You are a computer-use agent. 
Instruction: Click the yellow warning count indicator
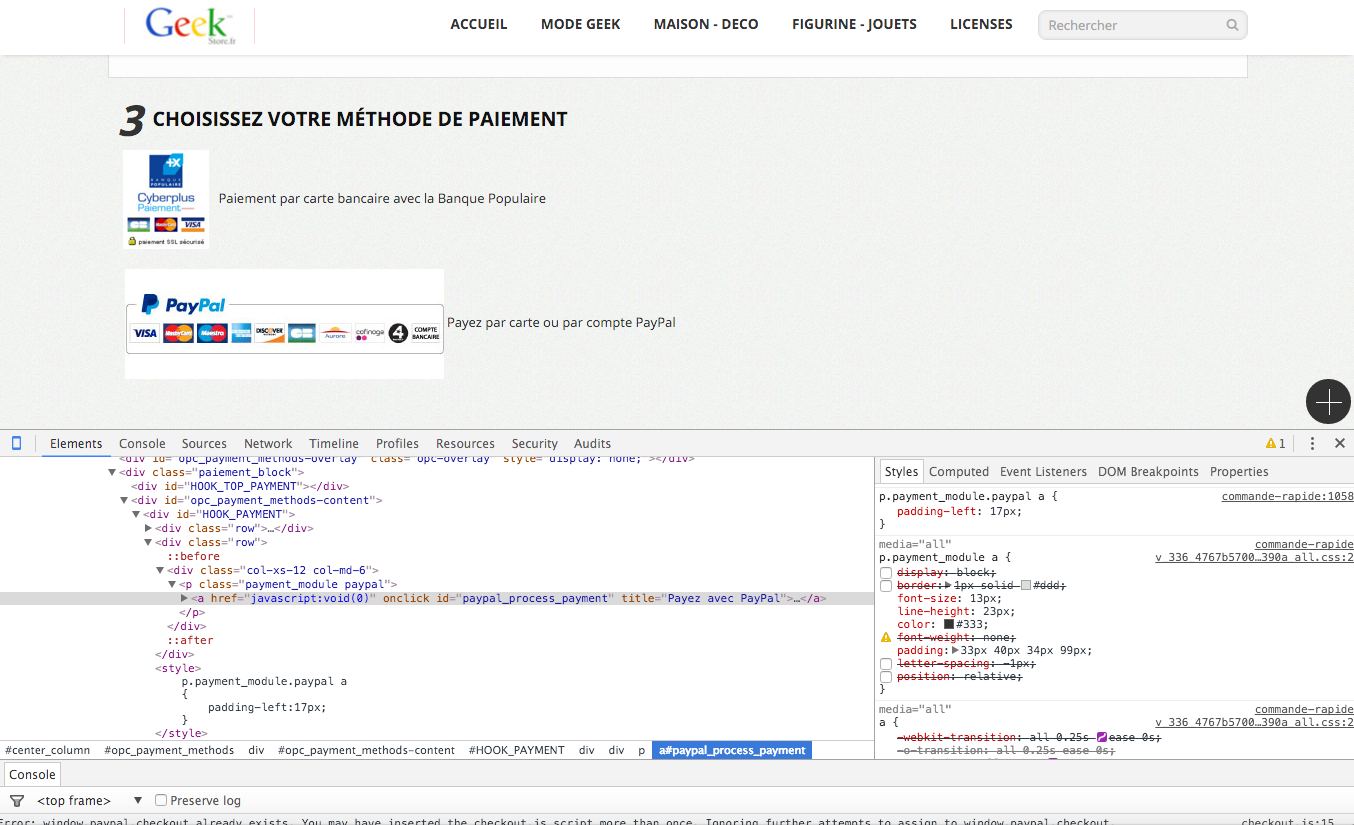click(x=1275, y=443)
